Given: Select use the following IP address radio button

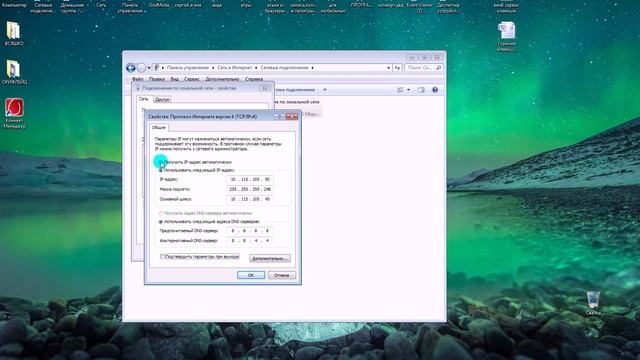Looking at the screenshot, I should [160, 170].
